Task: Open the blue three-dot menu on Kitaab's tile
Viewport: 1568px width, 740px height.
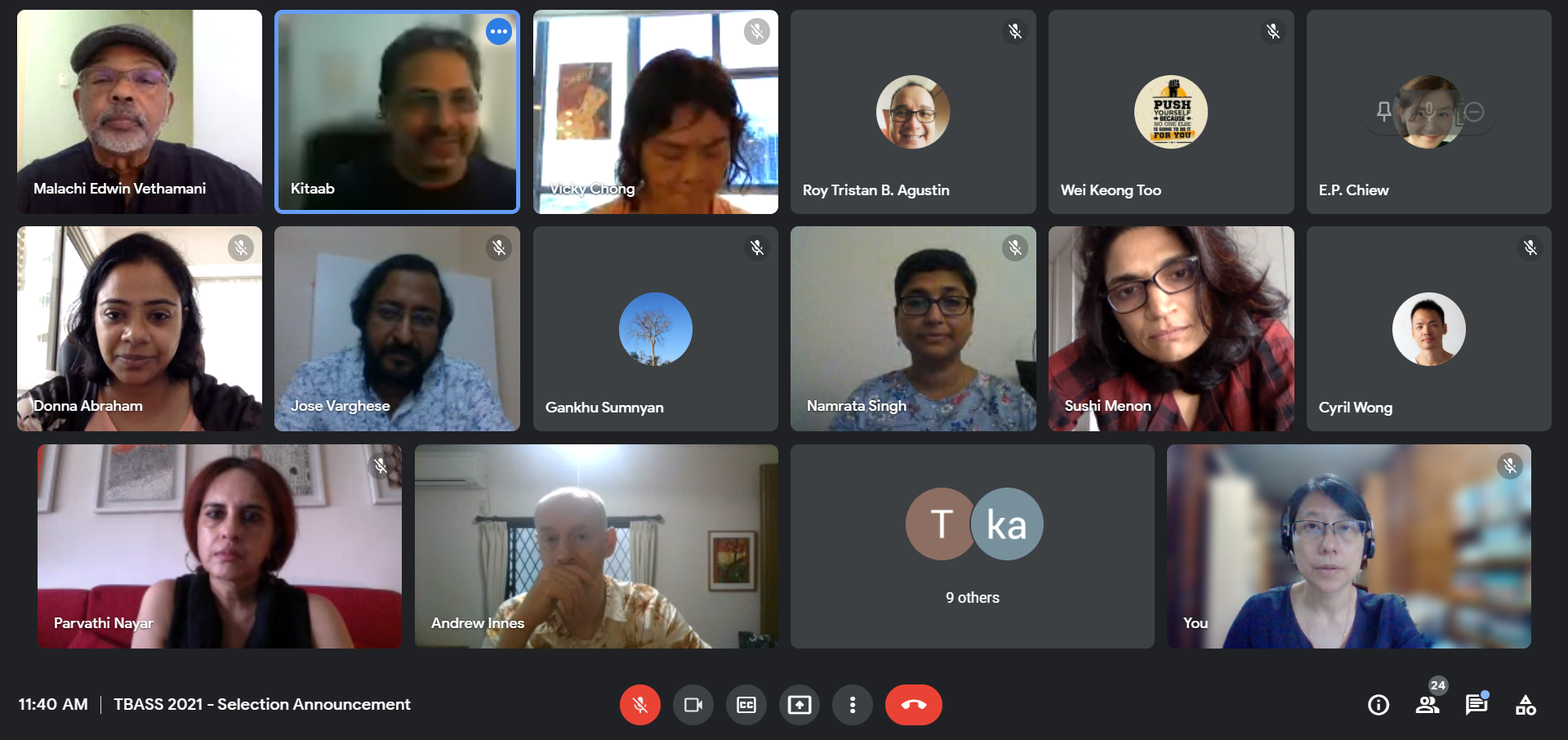Action: 499,32
